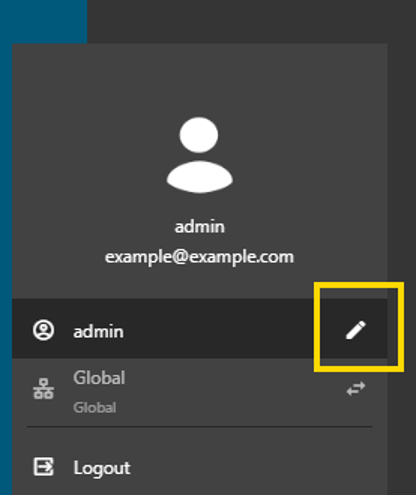Click the small grey Global subtitle

tap(95, 408)
